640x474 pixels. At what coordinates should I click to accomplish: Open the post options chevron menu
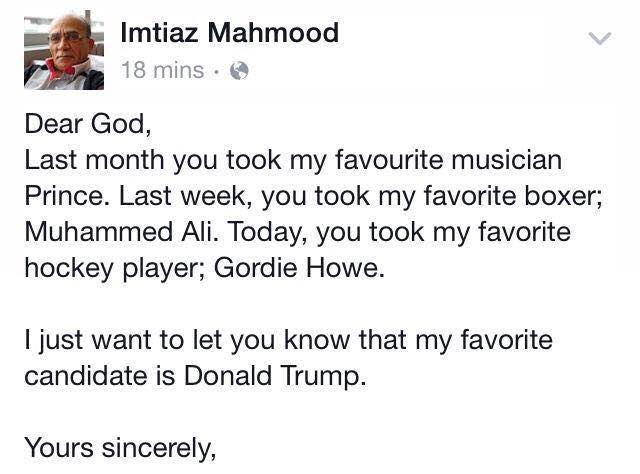click(599, 39)
